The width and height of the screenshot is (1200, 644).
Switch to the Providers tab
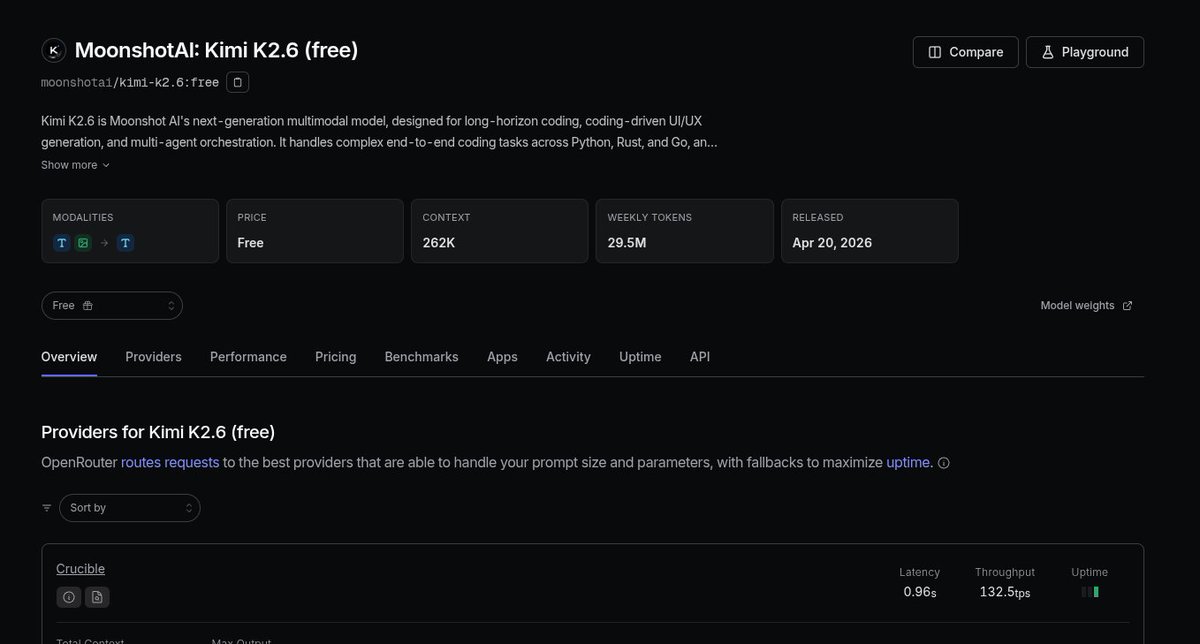(153, 357)
